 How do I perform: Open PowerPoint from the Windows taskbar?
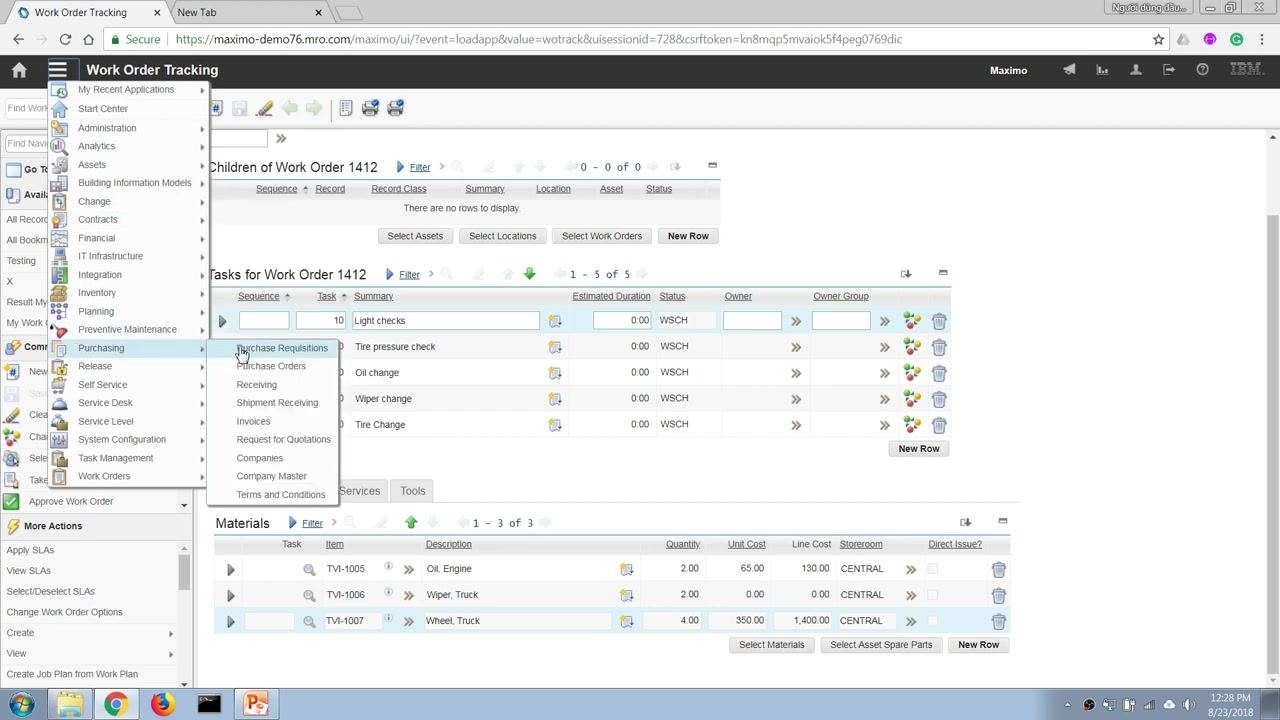point(256,704)
